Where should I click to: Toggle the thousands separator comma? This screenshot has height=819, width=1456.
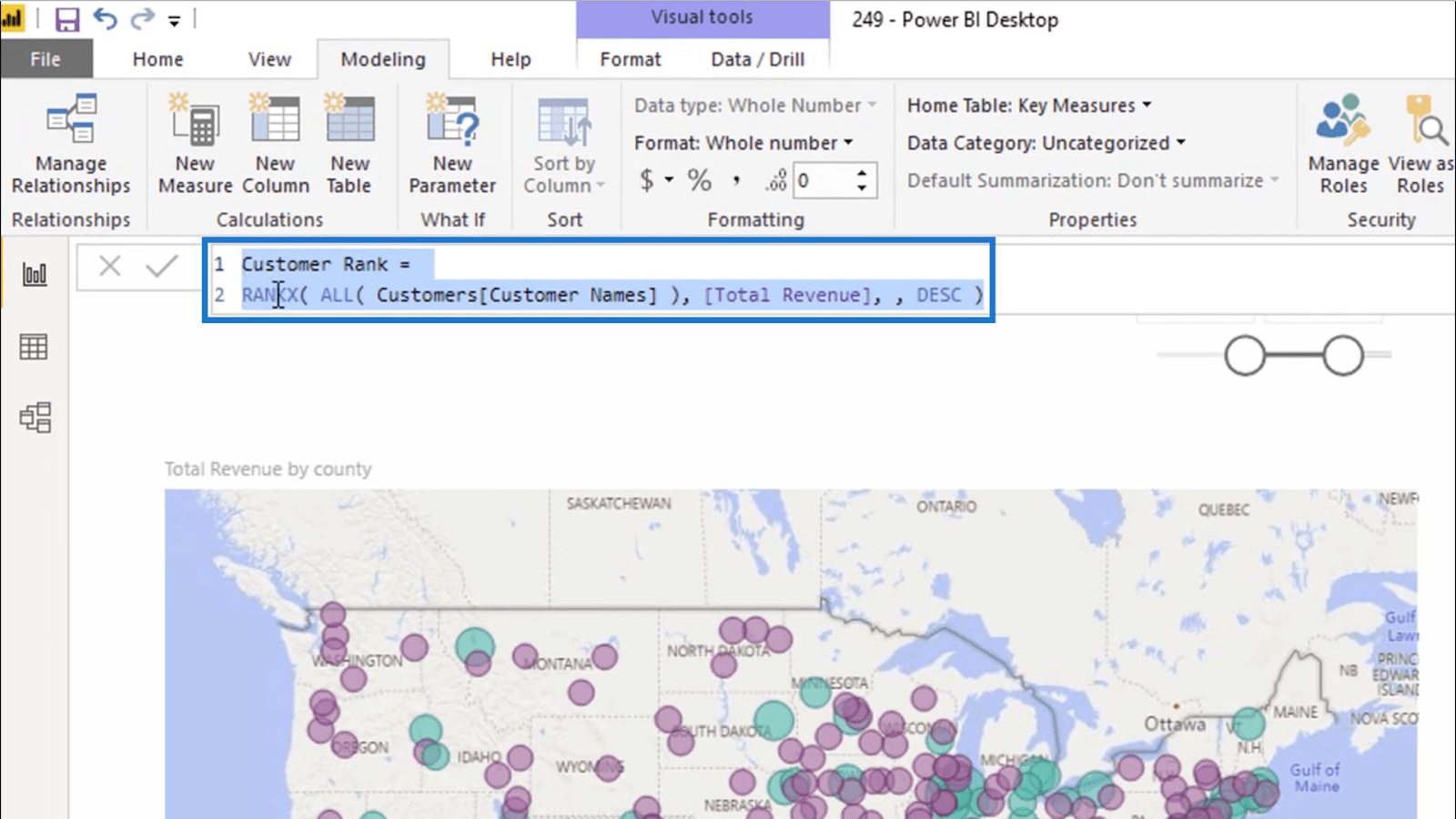(x=736, y=181)
